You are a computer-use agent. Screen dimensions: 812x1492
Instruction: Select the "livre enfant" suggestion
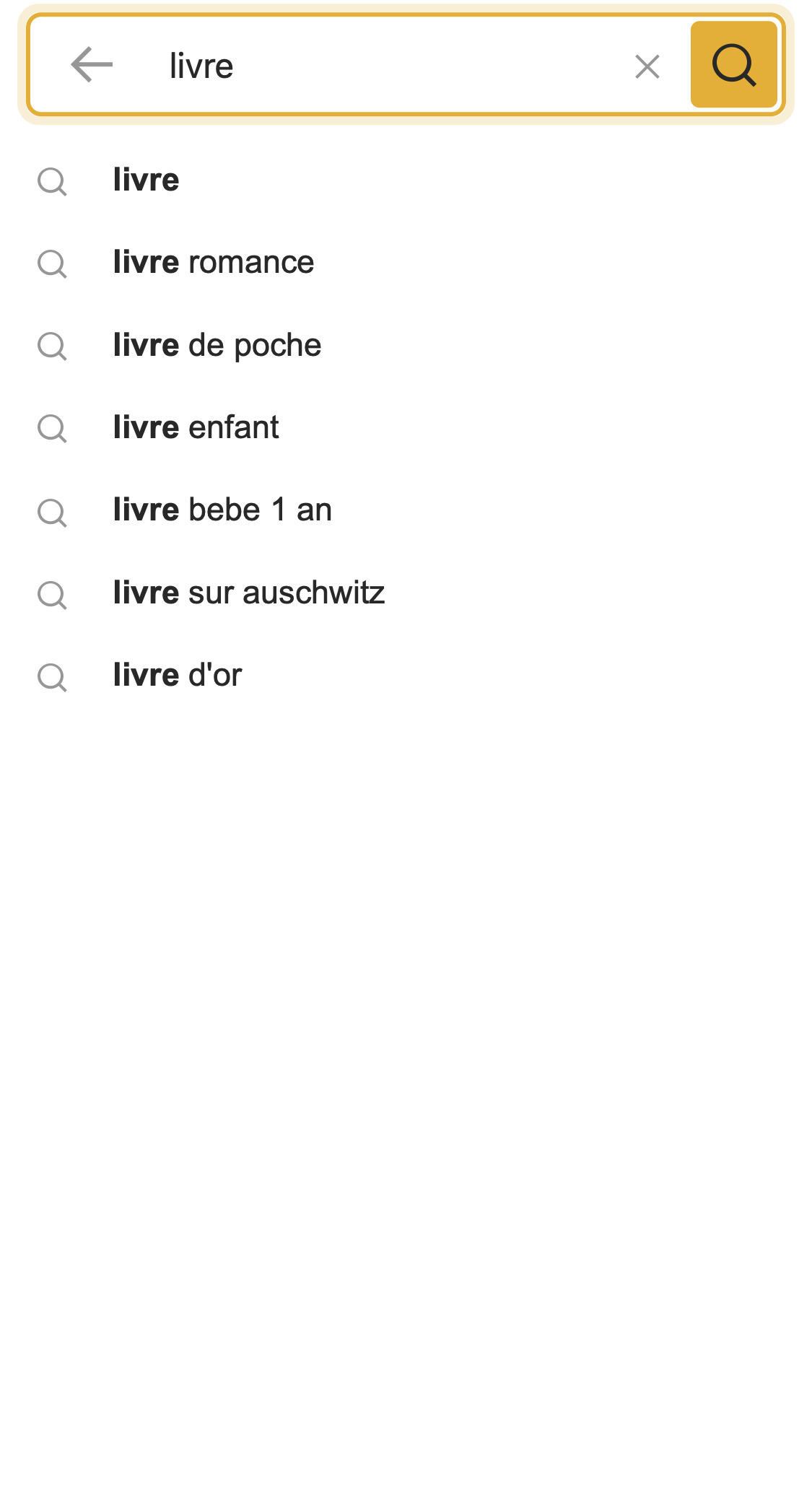(196, 427)
